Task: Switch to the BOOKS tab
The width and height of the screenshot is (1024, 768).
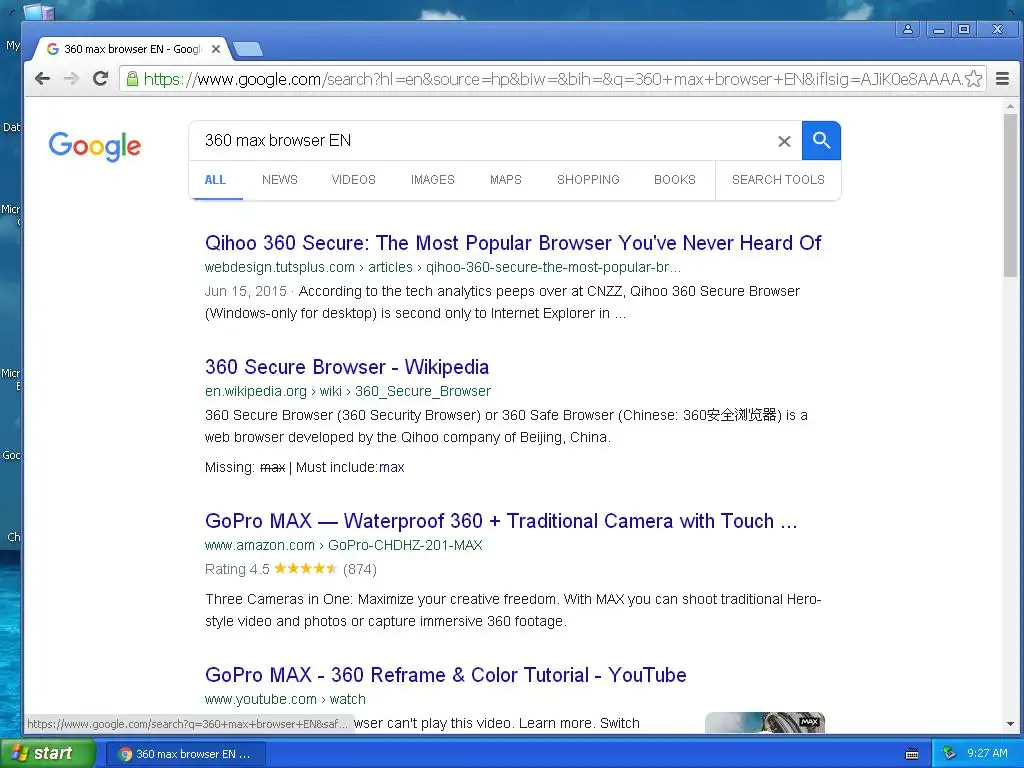Action: click(675, 180)
